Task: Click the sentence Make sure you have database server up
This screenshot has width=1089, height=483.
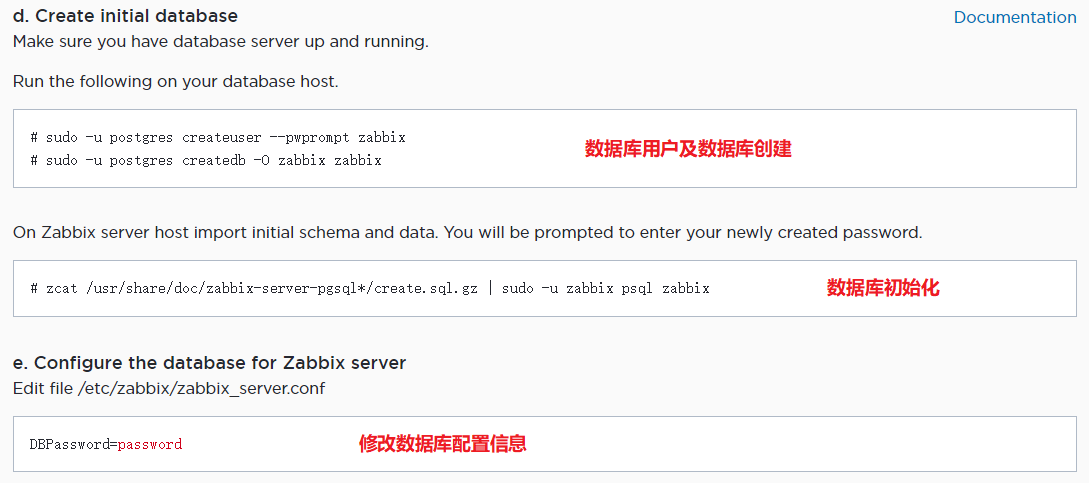Action: click(221, 42)
